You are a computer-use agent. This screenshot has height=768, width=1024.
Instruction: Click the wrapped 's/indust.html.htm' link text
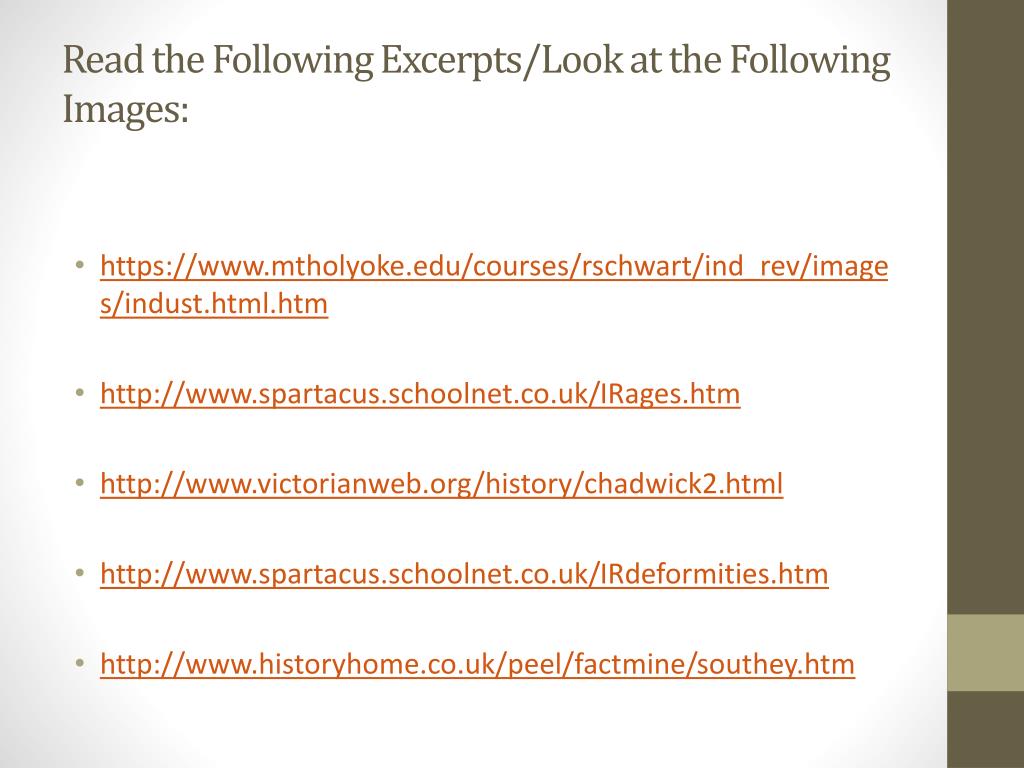click(214, 304)
